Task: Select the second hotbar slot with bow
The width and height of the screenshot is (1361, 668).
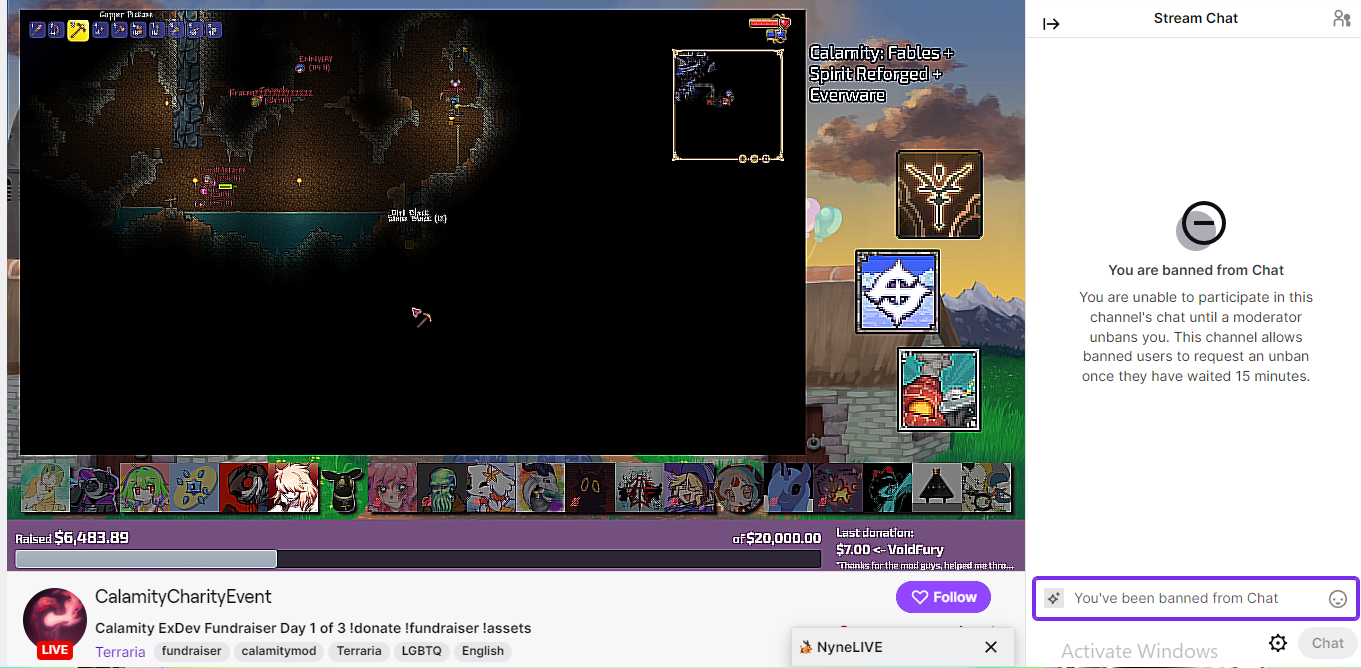Action: click(x=56, y=30)
